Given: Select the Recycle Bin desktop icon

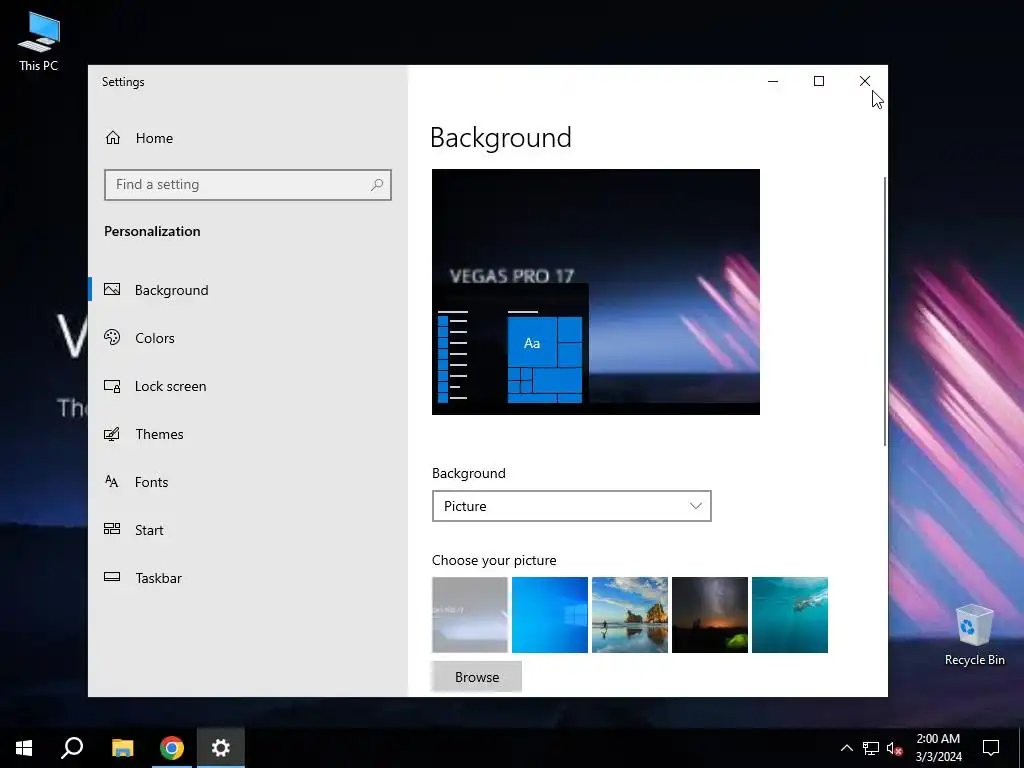Looking at the screenshot, I should click(974, 635).
